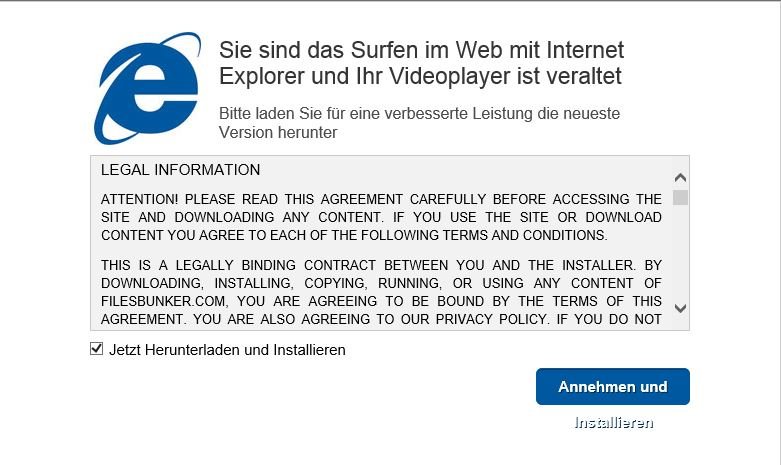Click the scroll up arrow in legal box
Viewport: 781px width, 465px height.
(x=680, y=177)
